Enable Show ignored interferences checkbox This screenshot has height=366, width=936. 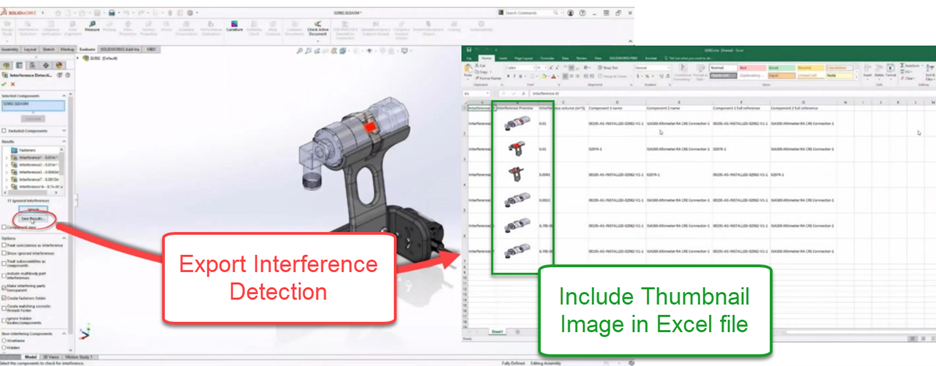coord(4,253)
